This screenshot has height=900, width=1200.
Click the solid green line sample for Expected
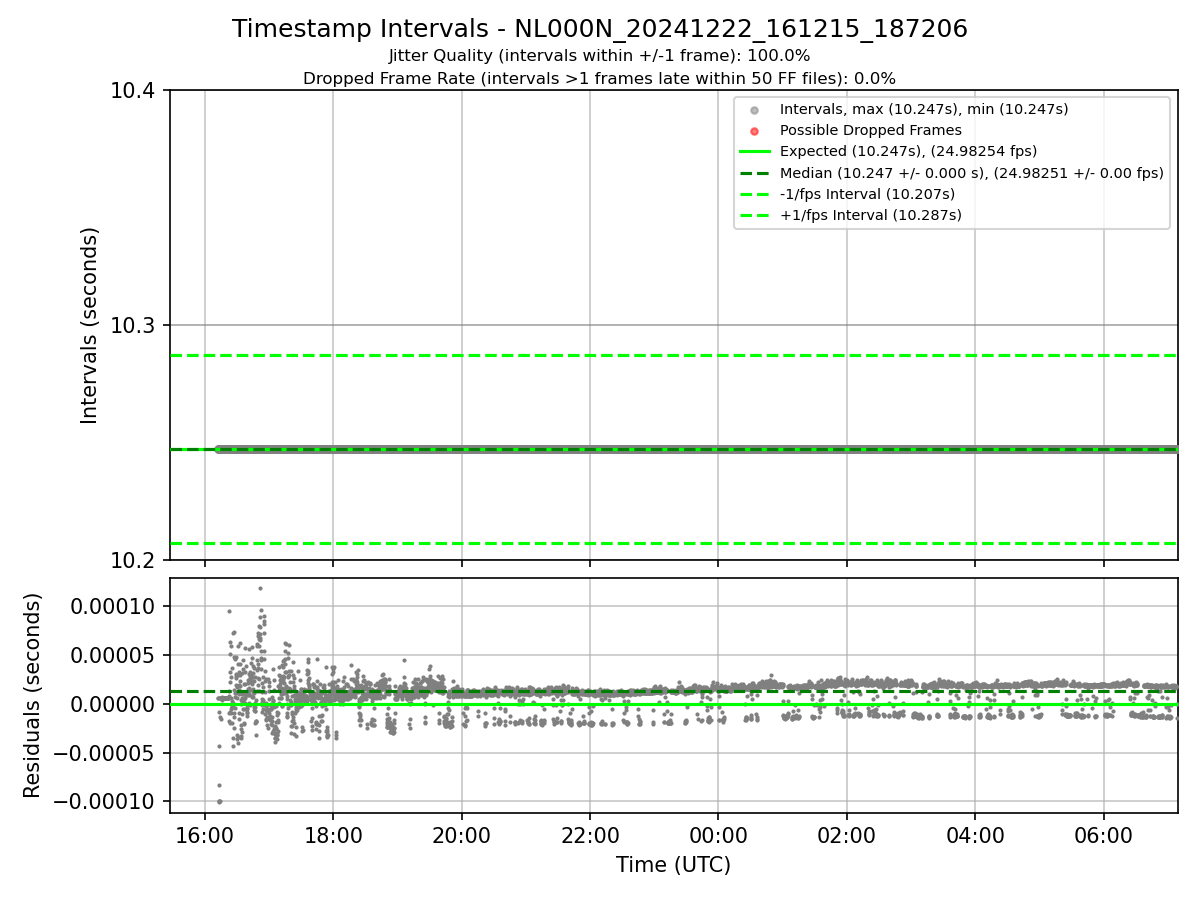pos(755,152)
